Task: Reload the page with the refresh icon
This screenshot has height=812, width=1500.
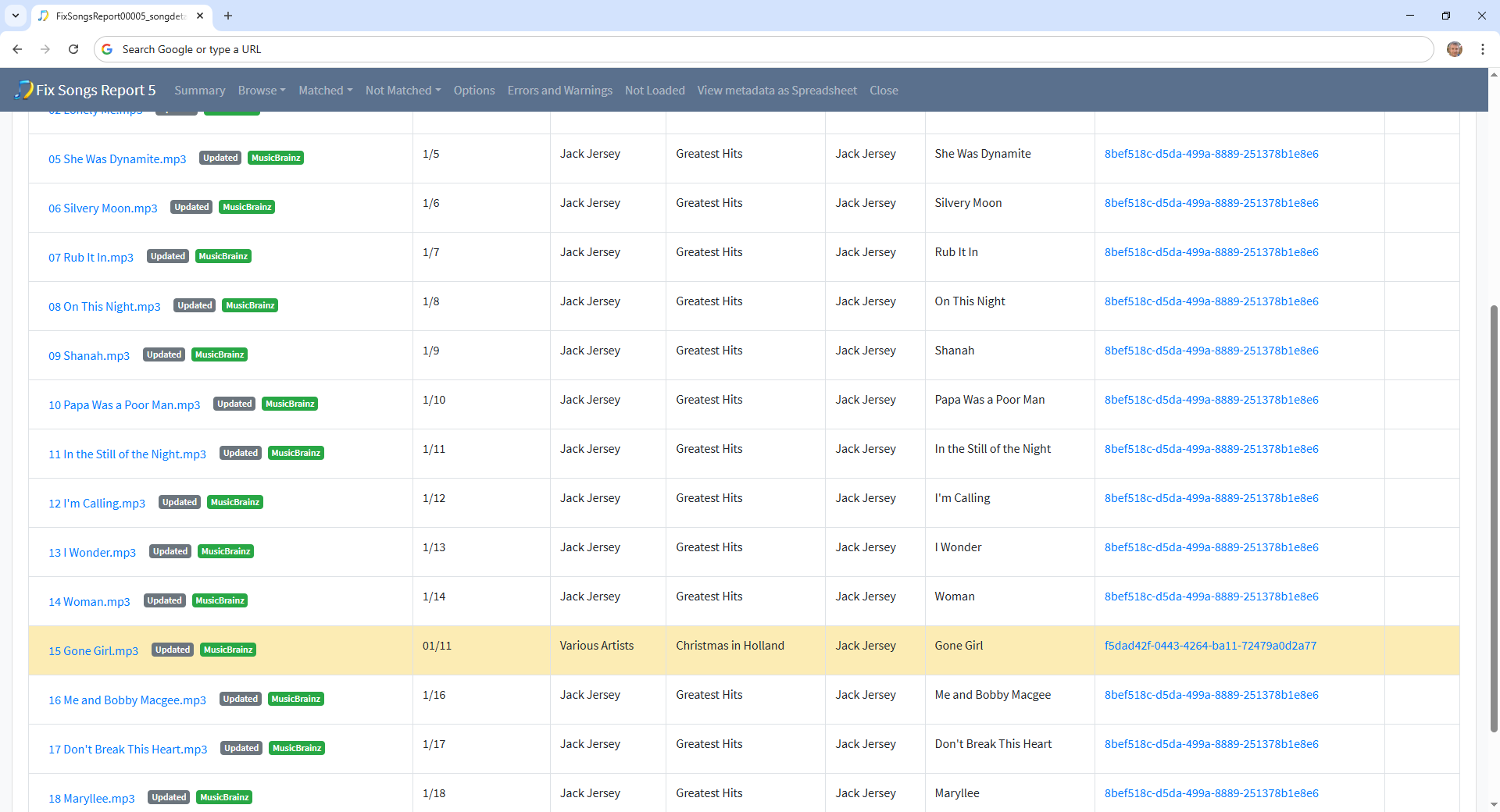Action: click(x=73, y=49)
